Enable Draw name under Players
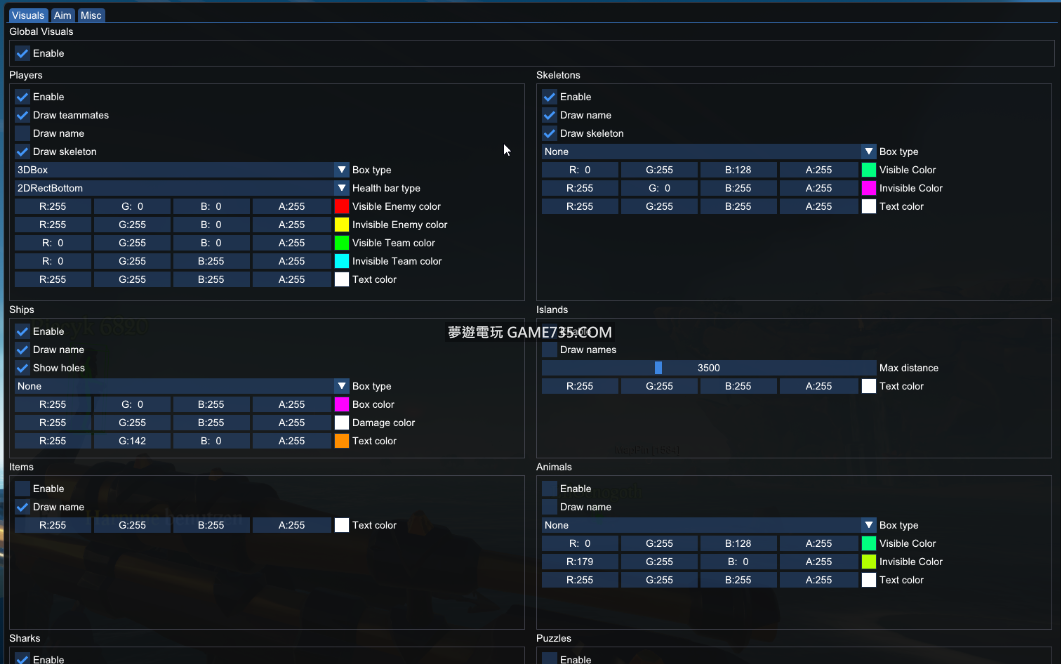1061x664 pixels. point(22,133)
